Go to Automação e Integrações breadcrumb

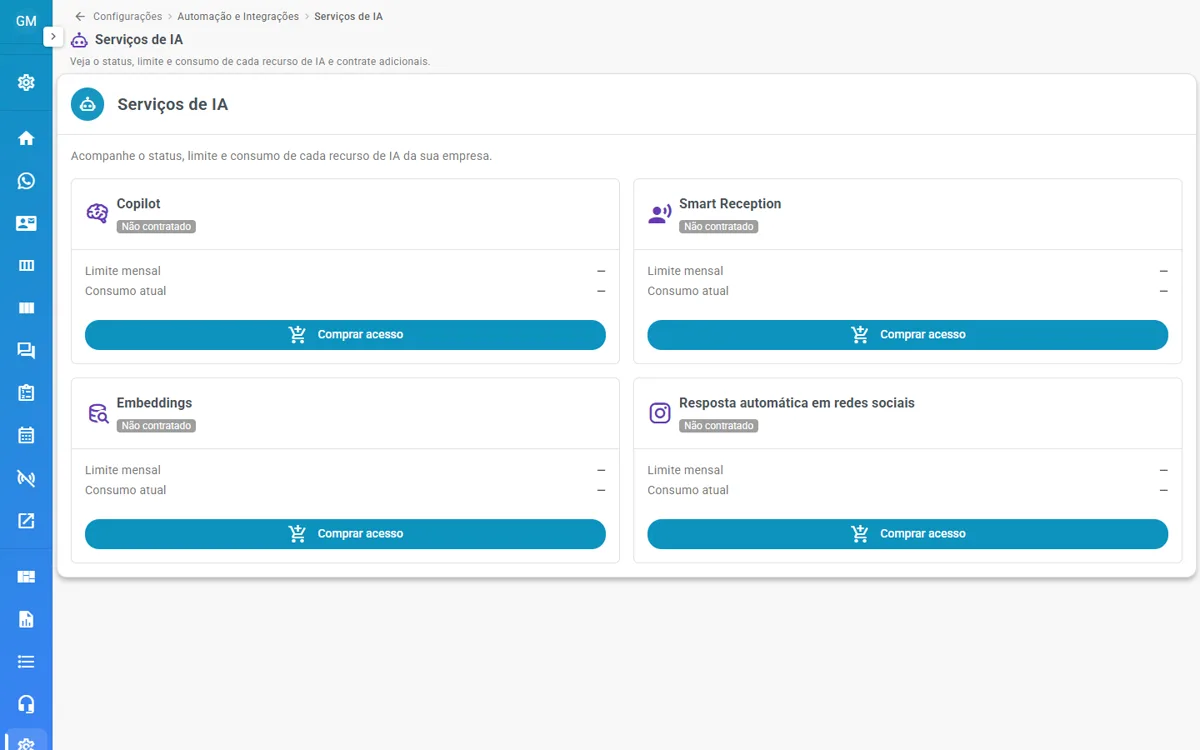(x=238, y=17)
